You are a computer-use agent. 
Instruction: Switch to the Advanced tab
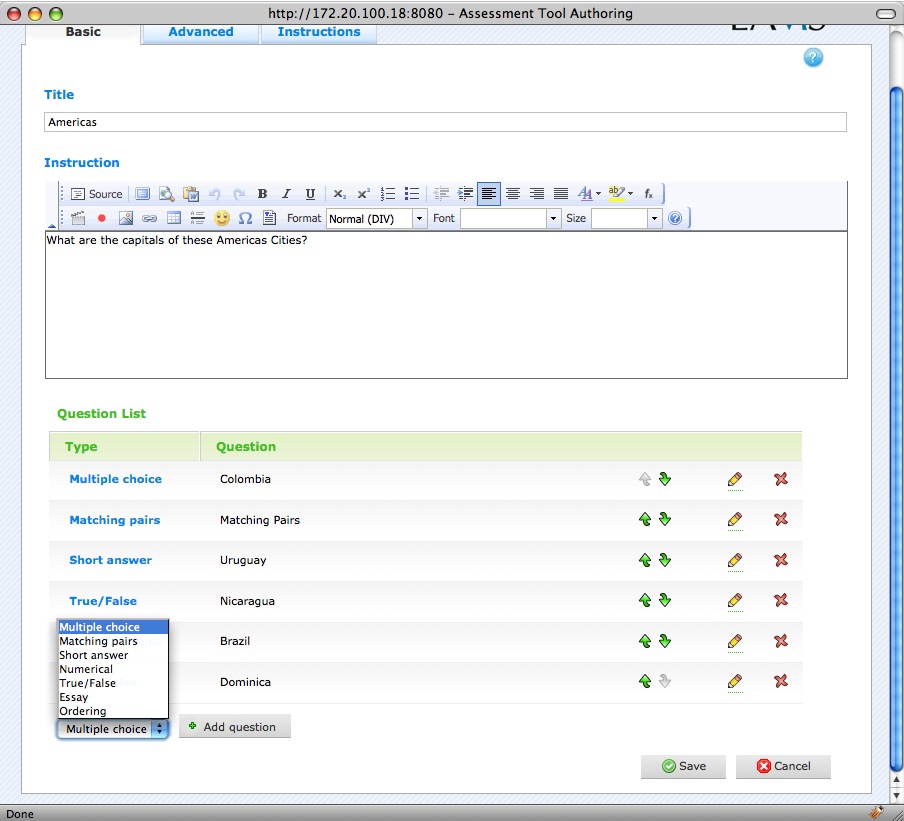pyautogui.click(x=201, y=32)
